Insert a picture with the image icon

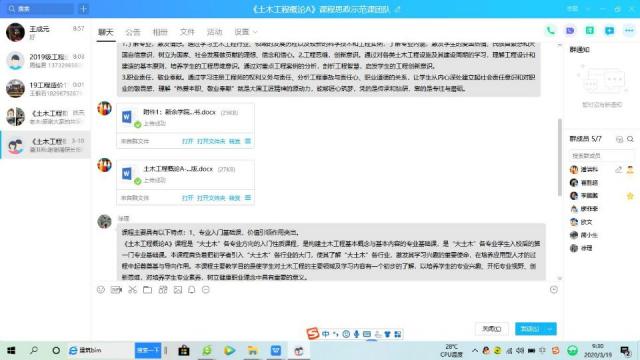click(178, 290)
